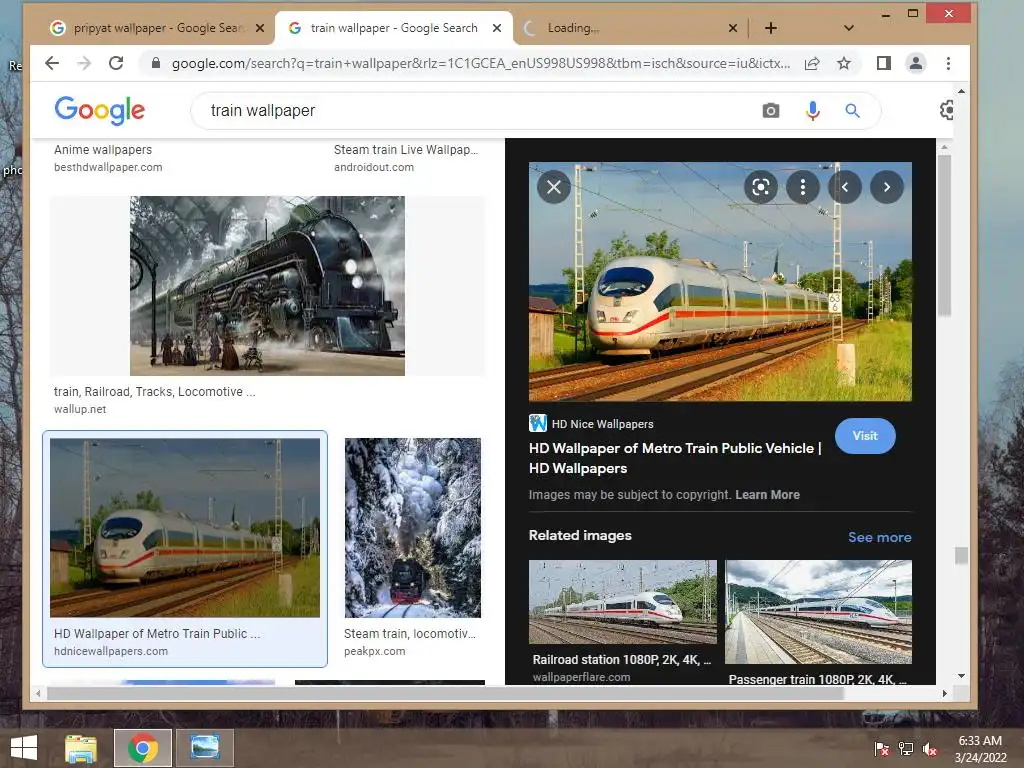Click the hdnicewallpapers.com source text
1024x768 pixels.
(111, 651)
